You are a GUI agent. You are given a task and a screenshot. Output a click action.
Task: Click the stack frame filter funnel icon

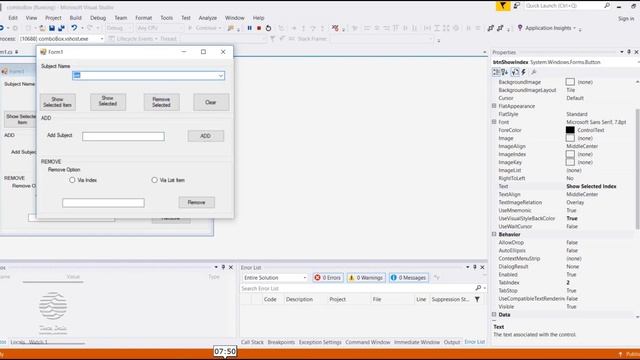click(x=273, y=39)
